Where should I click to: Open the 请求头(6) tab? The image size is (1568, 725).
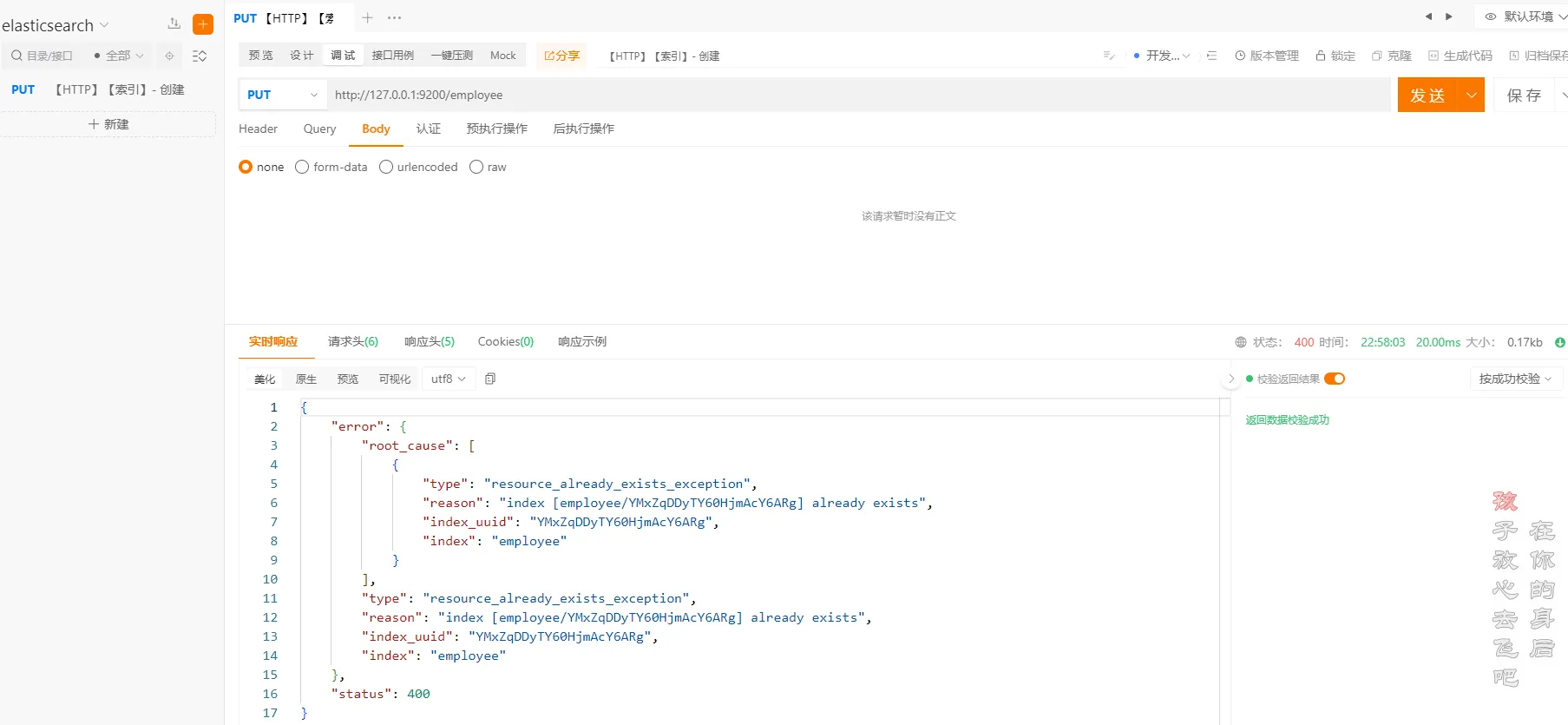pos(352,341)
